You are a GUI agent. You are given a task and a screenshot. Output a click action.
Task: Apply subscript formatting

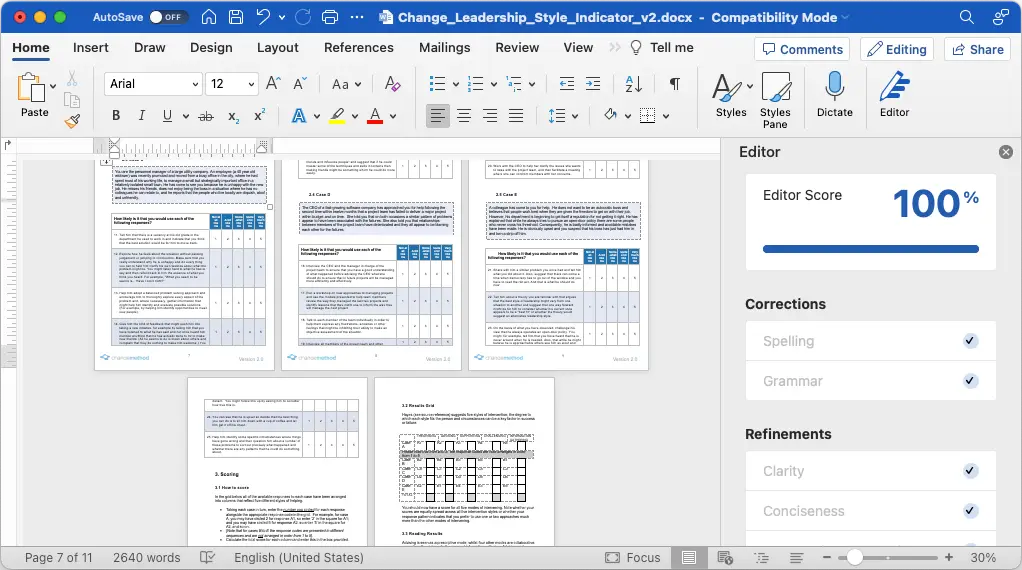pyautogui.click(x=233, y=116)
